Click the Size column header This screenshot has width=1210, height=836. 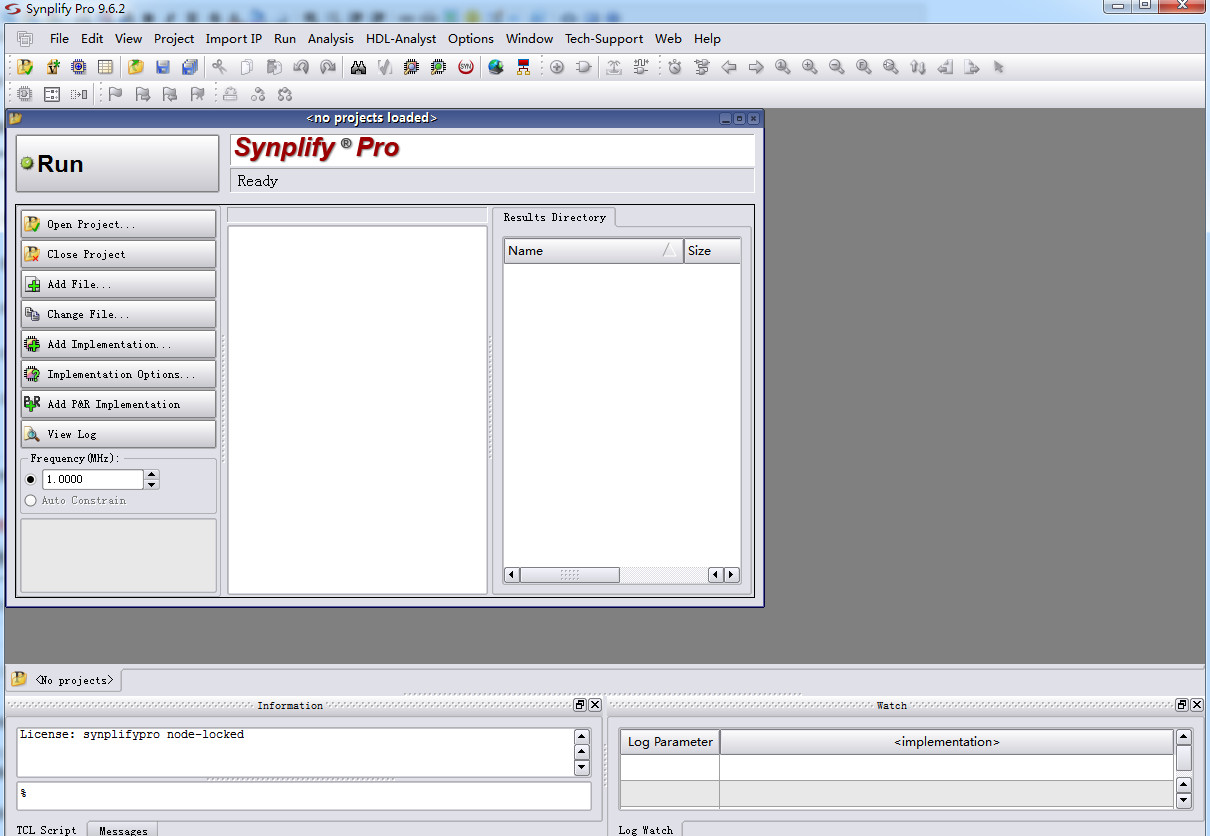click(712, 251)
